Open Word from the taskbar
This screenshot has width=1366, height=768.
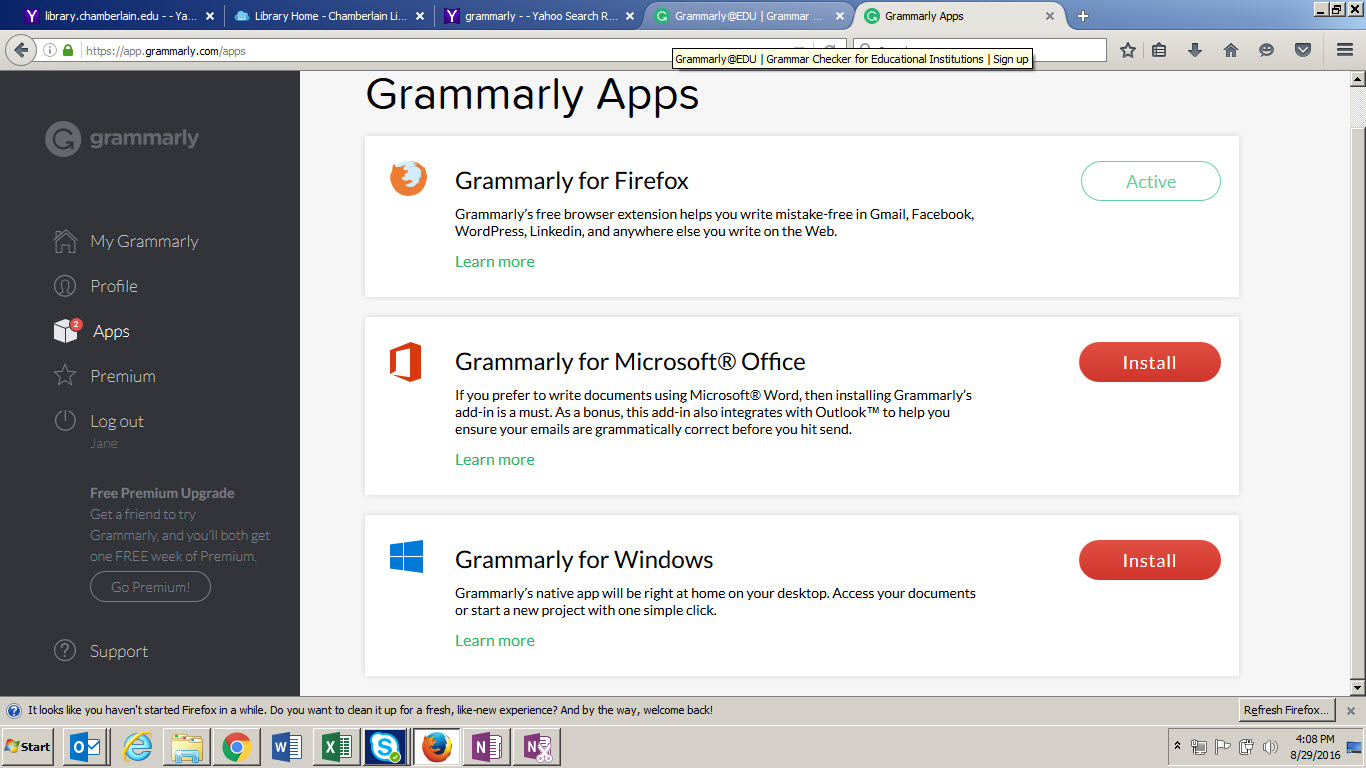pos(286,747)
